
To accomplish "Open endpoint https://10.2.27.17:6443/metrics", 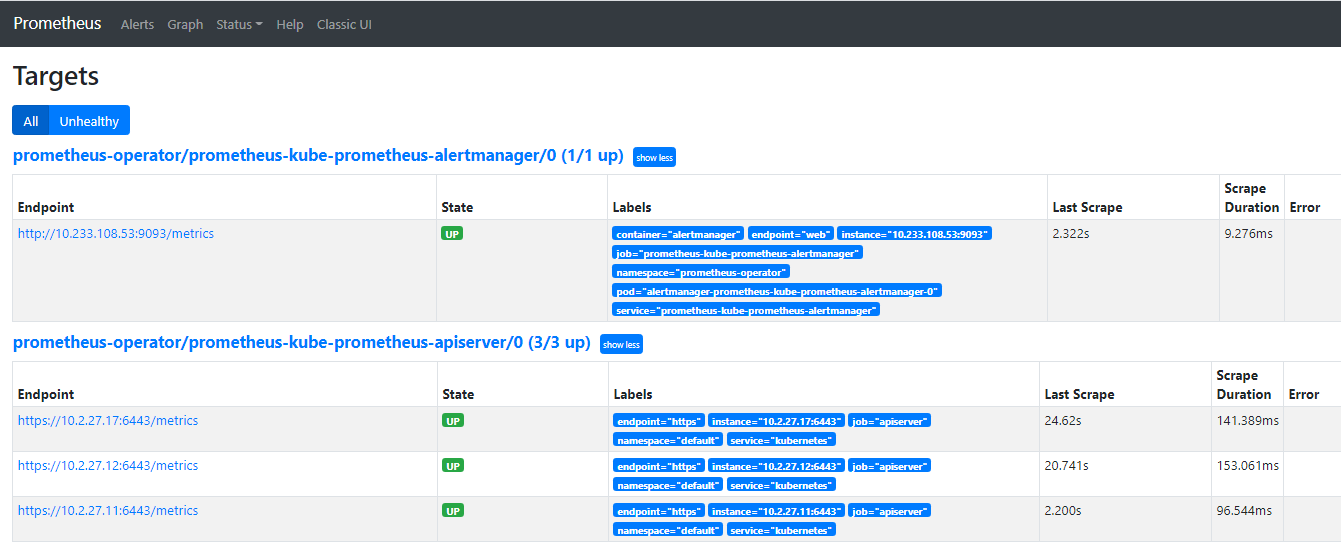I will tap(108, 421).
